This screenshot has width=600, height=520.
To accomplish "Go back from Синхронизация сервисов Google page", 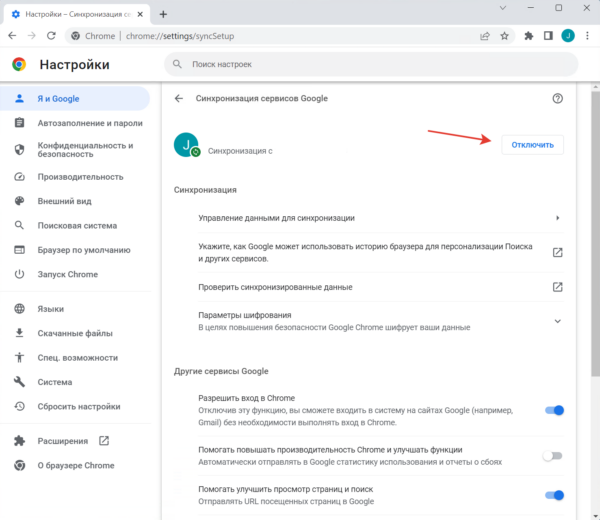I will pyautogui.click(x=179, y=98).
